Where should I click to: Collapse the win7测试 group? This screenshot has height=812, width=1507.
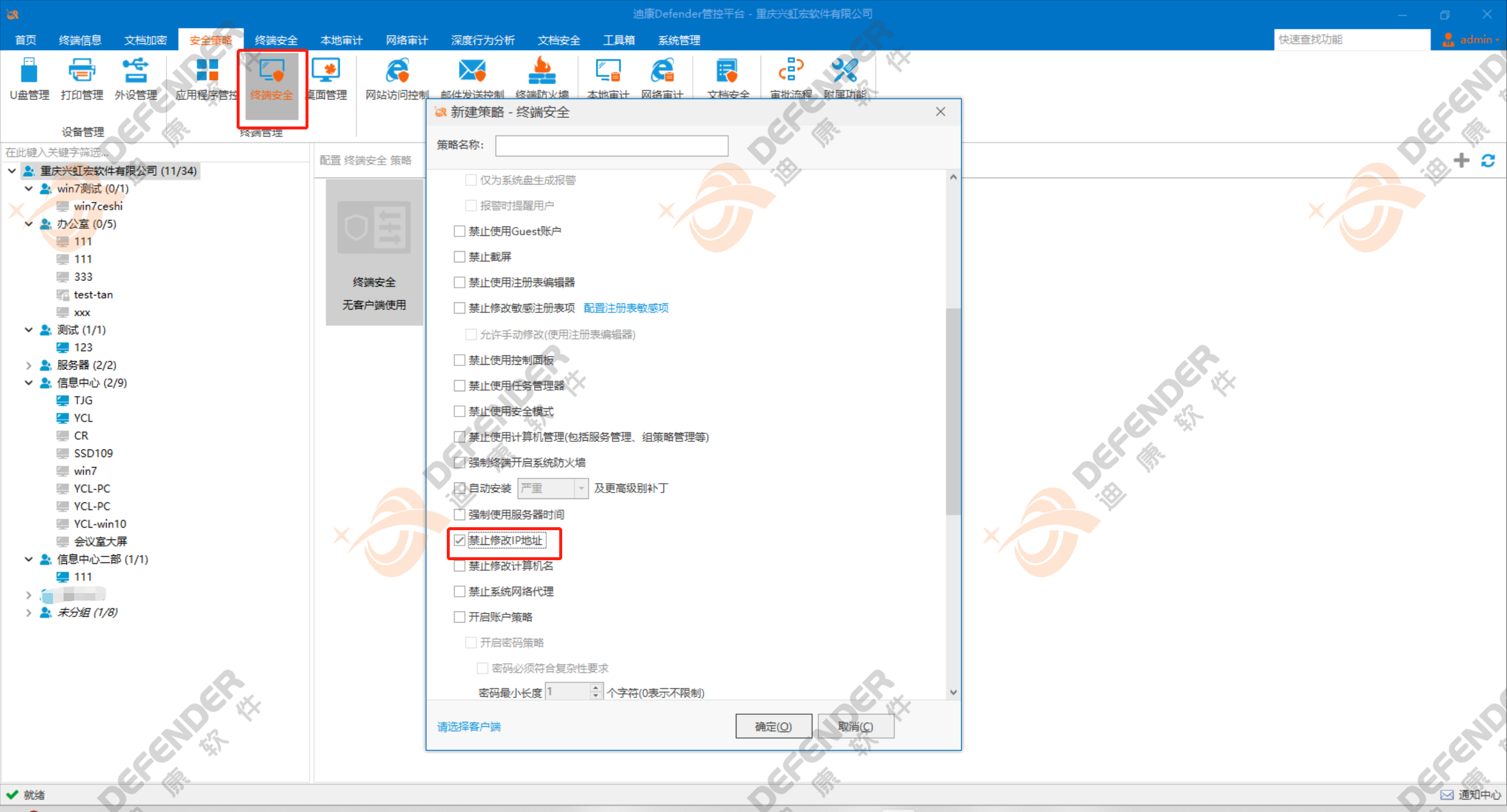[x=28, y=188]
